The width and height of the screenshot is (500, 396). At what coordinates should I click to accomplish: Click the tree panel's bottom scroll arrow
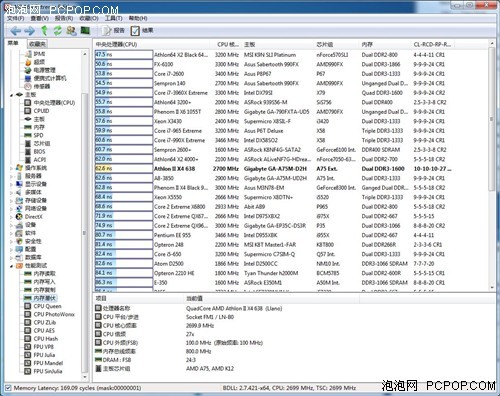pyautogui.click(x=85, y=377)
